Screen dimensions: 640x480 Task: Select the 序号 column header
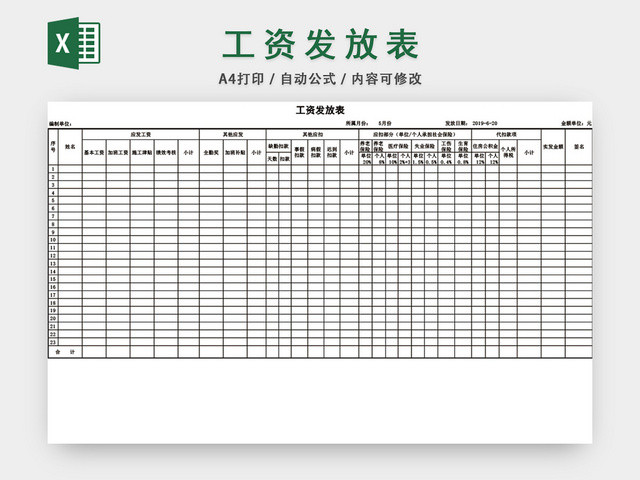coord(53,147)
